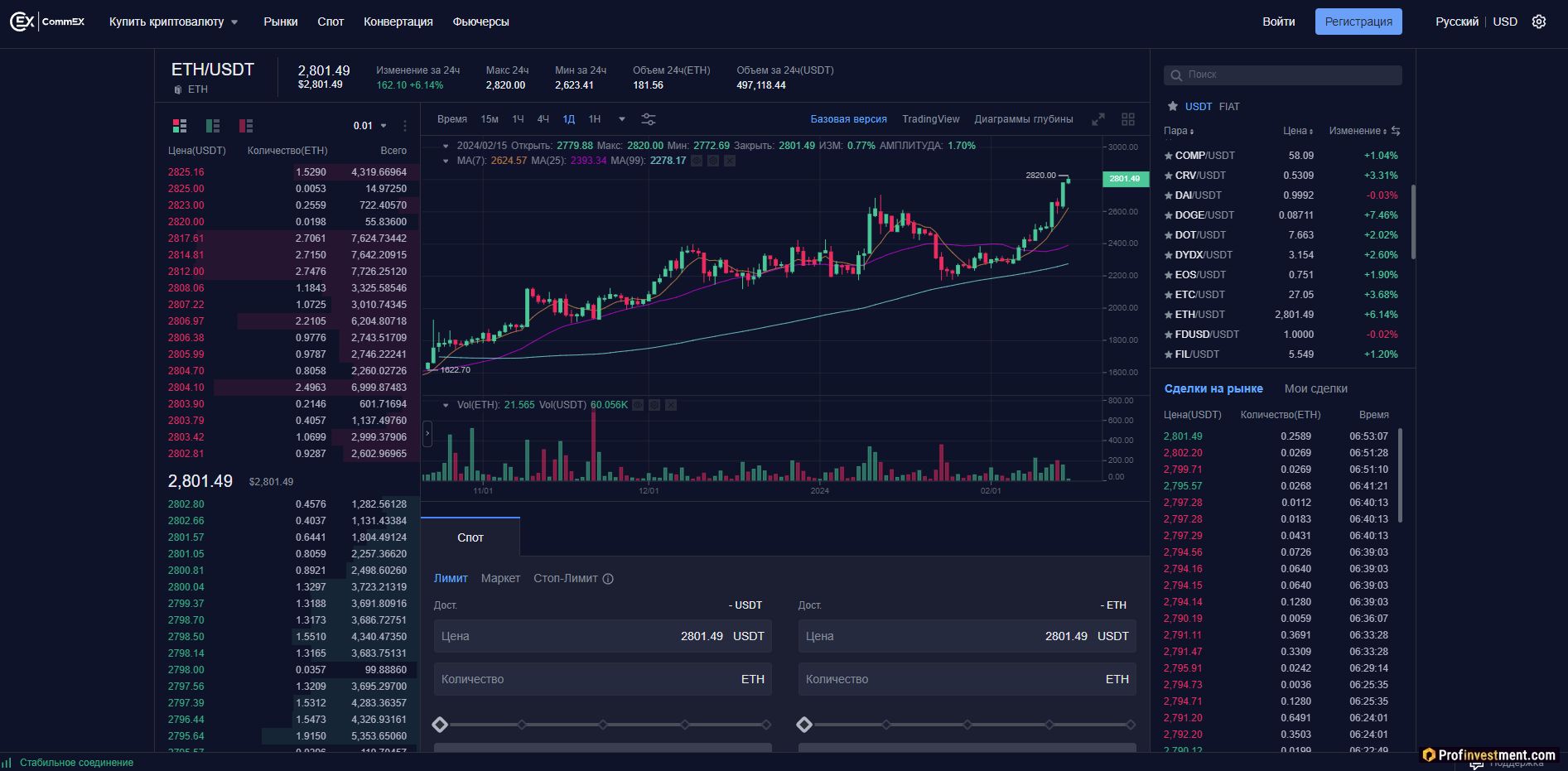Click star next to ETH/USDT pair
Screen dimensions: 1568x771
(1169, 315)
